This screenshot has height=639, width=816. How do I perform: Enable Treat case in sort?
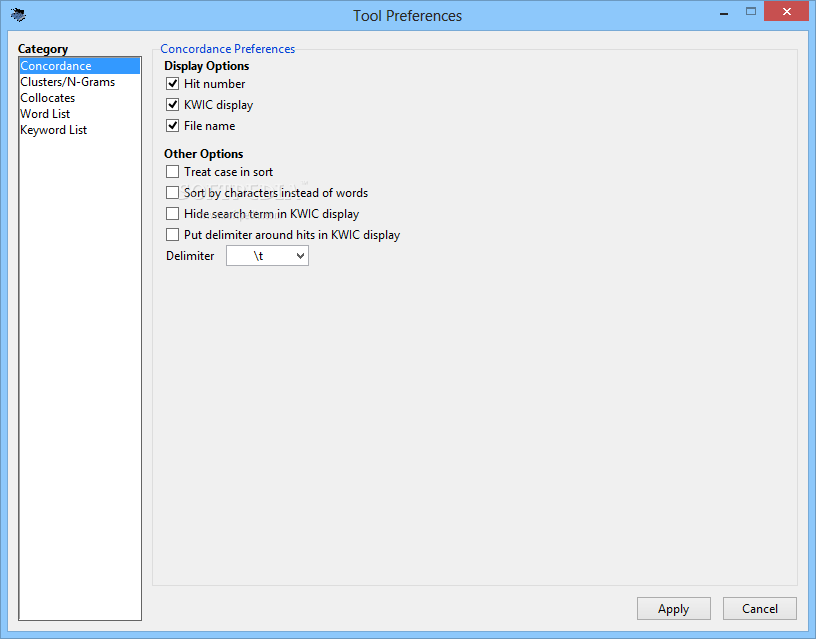tap(172, 172)
